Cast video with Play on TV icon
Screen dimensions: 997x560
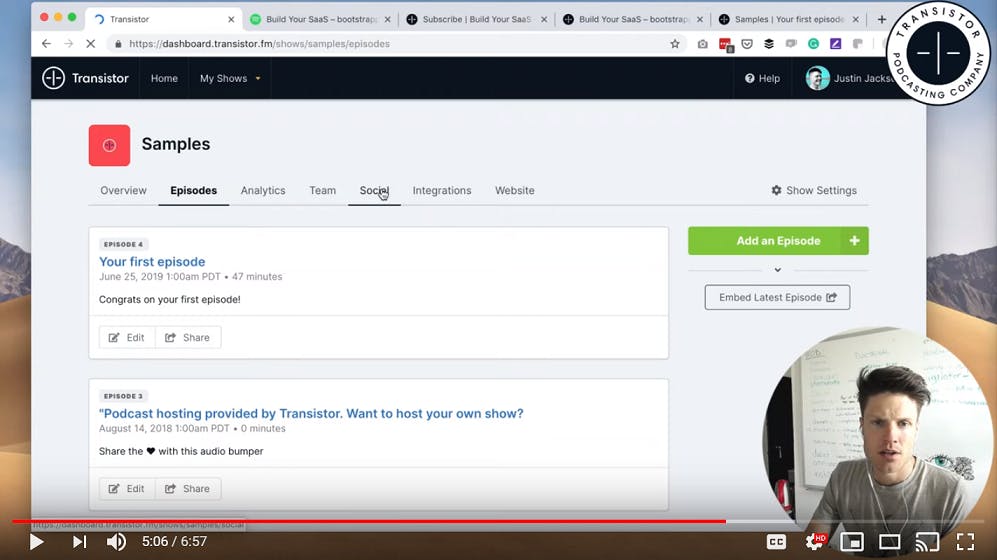927,542
